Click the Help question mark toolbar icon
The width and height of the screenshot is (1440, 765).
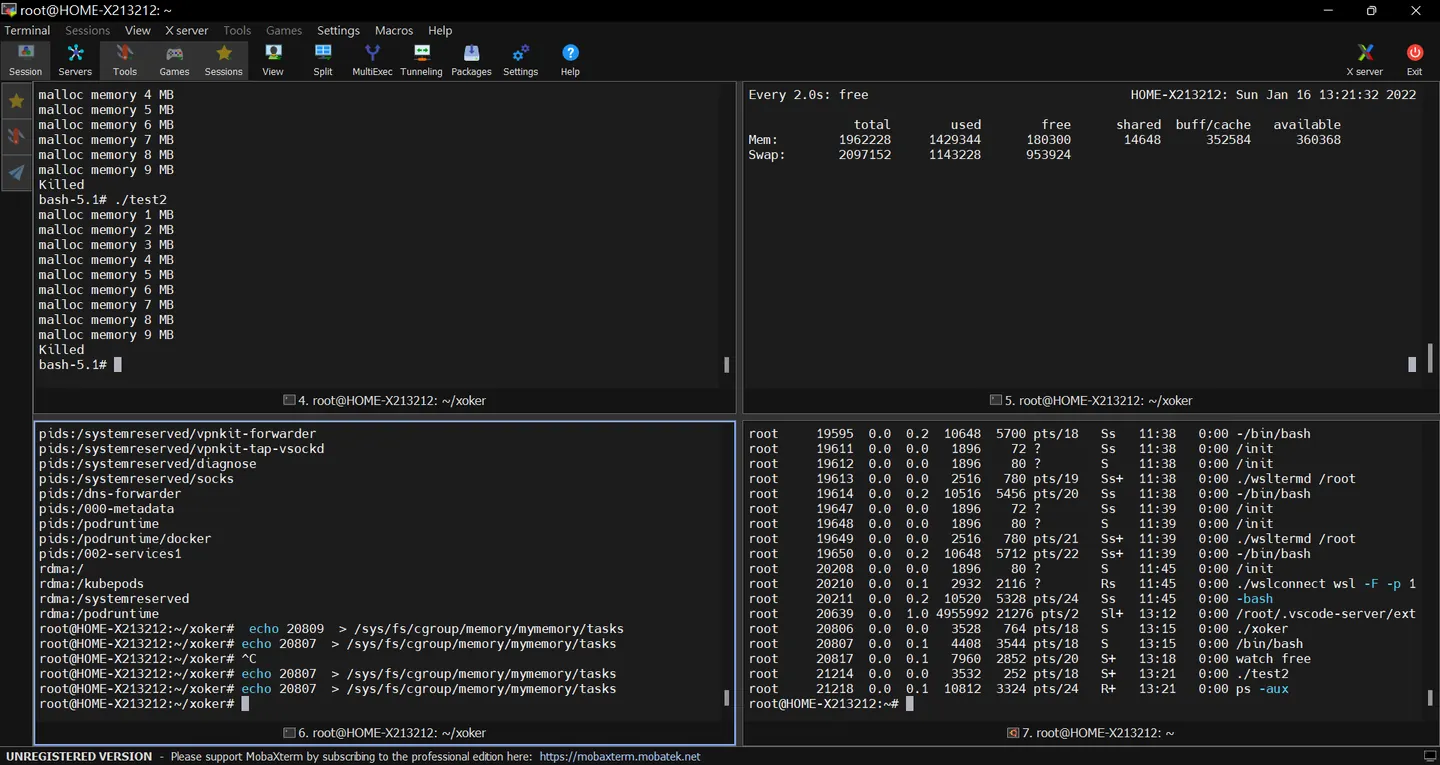click(x=570, y=60)
